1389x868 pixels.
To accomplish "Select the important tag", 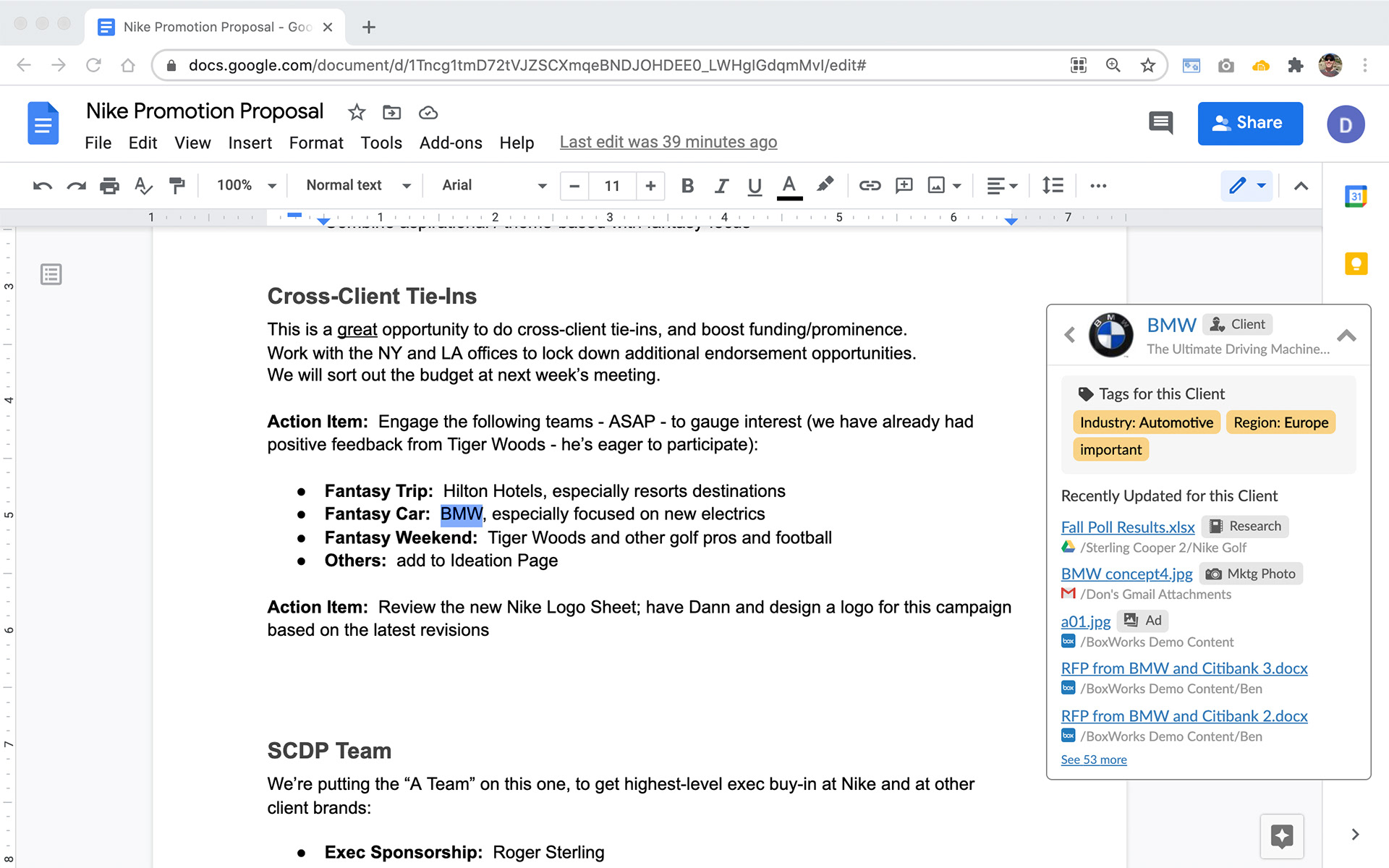I will point(1110,449).
